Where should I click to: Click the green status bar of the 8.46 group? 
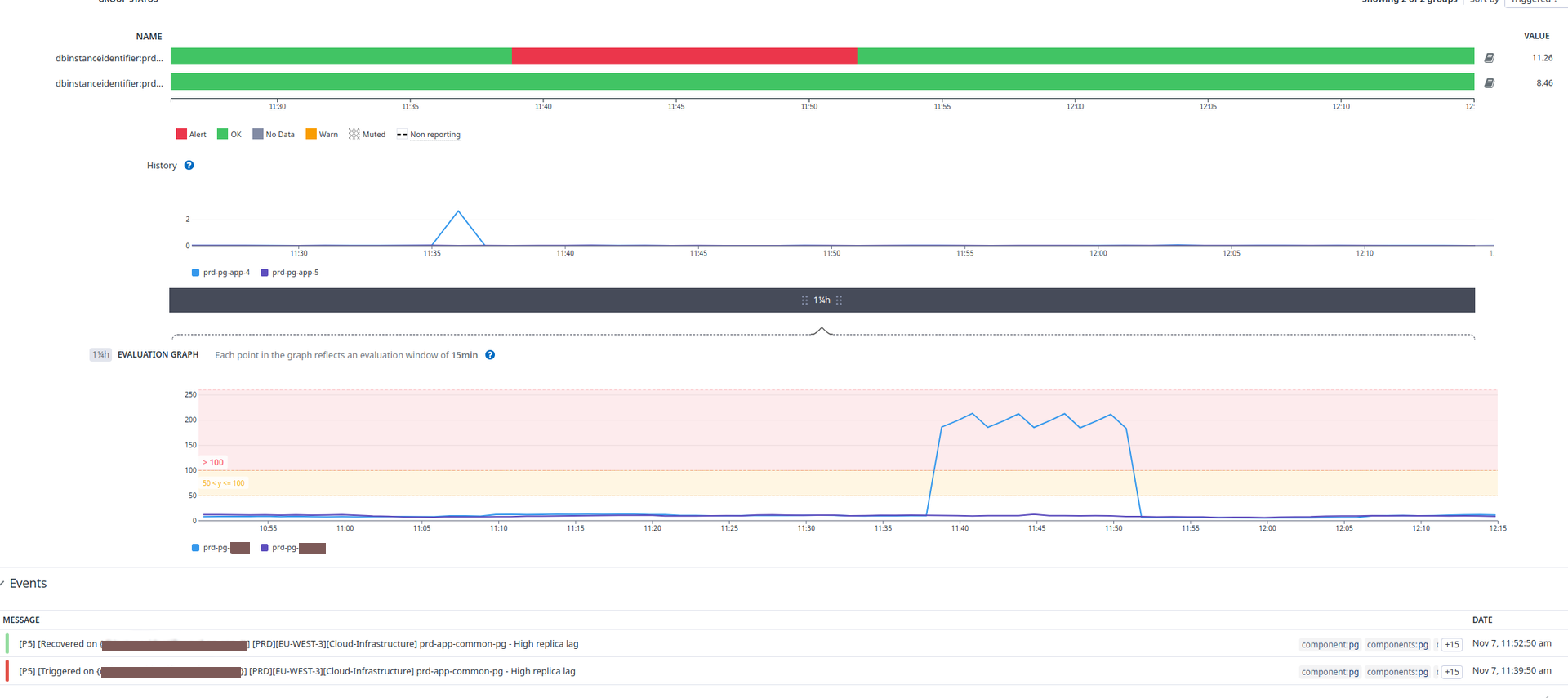coord(822,82)
